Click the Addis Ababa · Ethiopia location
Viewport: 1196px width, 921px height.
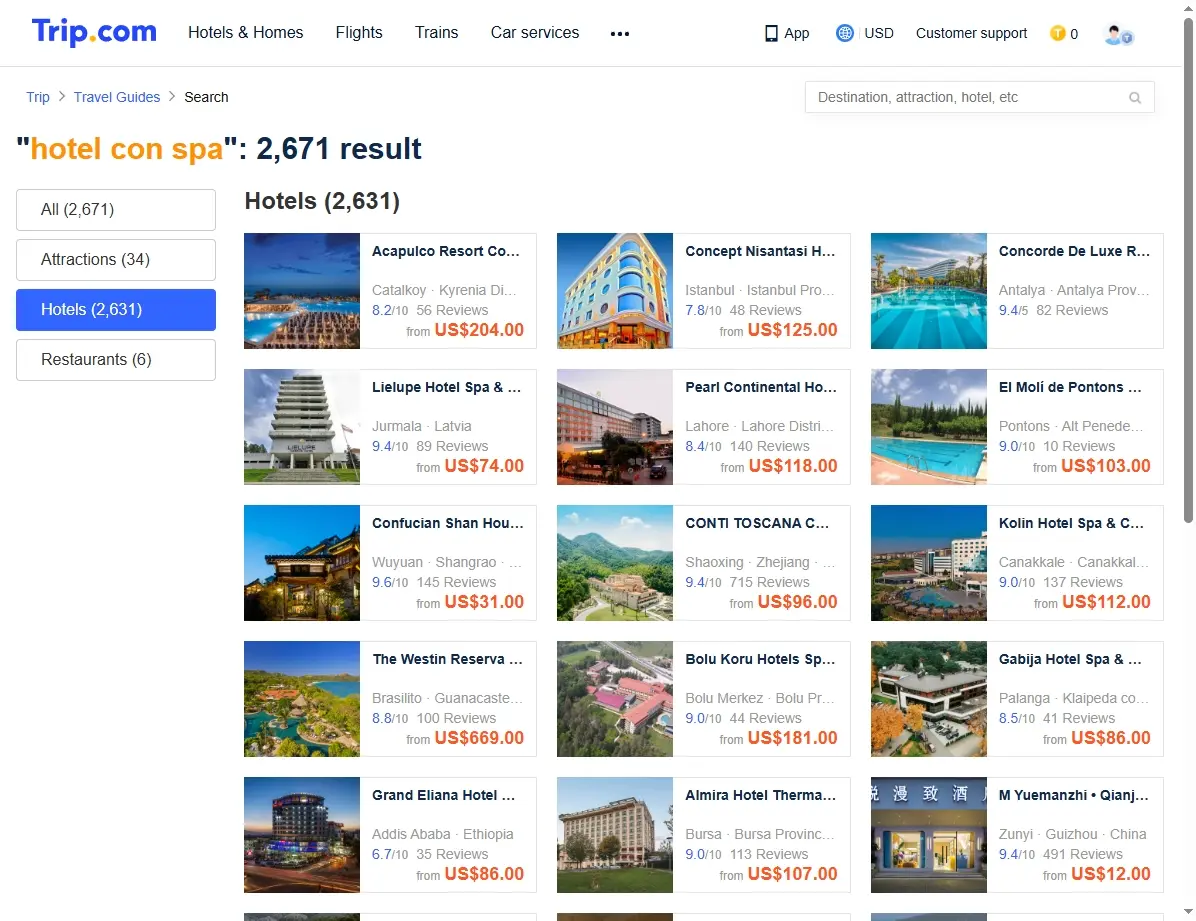[442, 834]
